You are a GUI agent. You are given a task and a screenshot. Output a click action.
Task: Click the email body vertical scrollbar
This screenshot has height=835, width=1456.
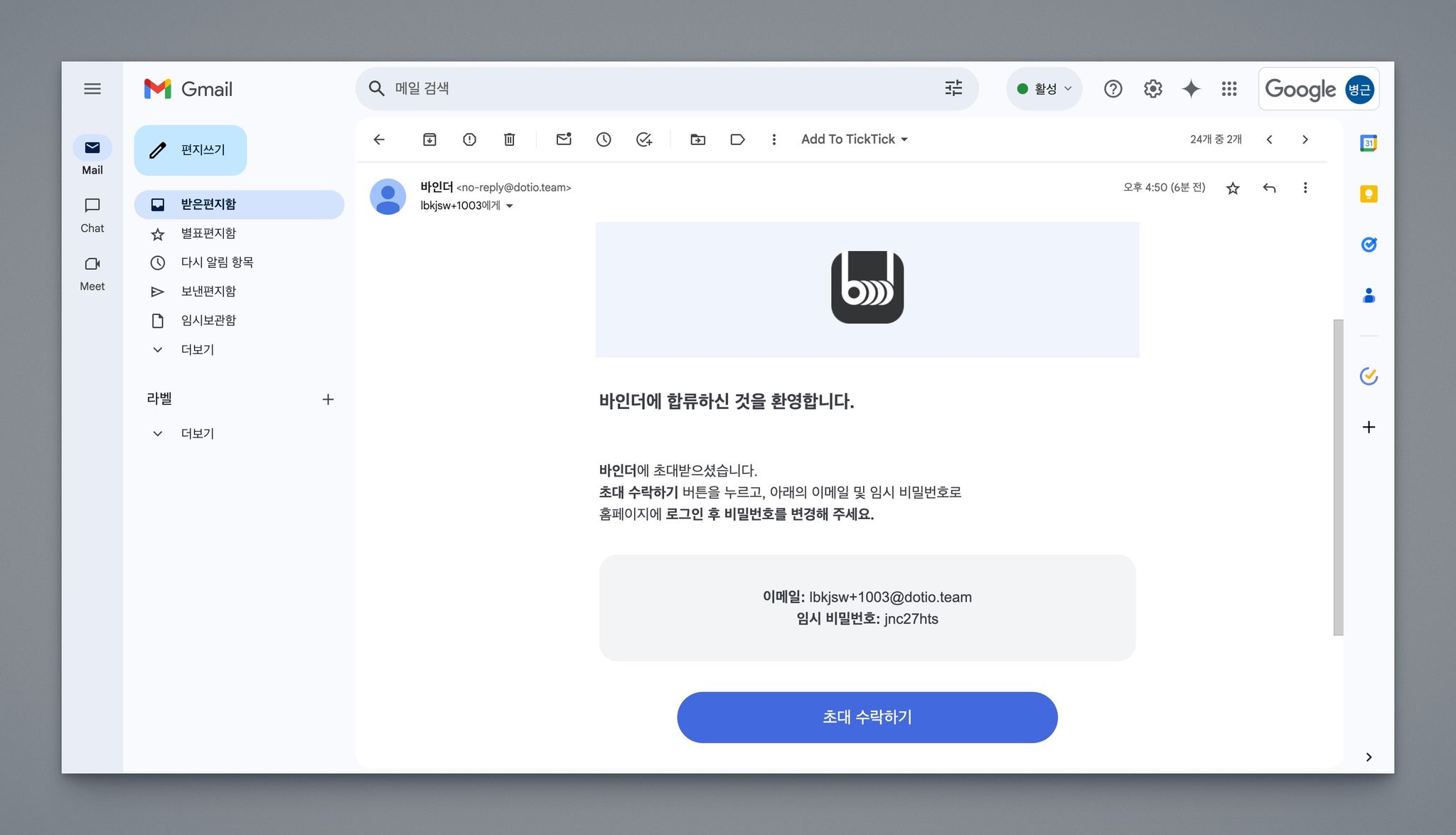point(1338,477)
